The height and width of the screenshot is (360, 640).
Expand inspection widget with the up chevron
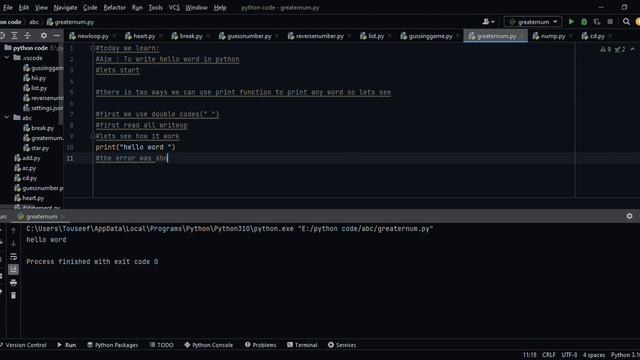(633, 49)
